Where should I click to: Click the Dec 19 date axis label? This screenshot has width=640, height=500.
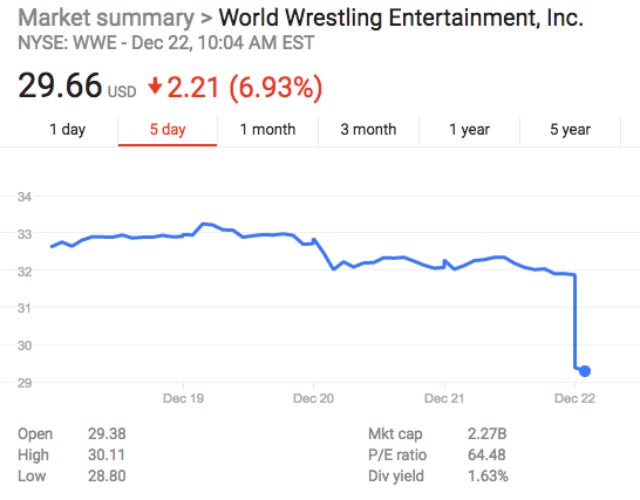(183, 398)
